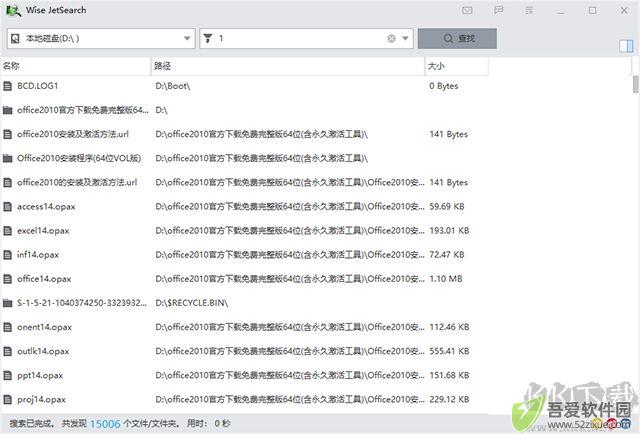This screenshot has height=434, width=640.
Task: Click file icon of ppt14.opax
Action: coord(7,375)
